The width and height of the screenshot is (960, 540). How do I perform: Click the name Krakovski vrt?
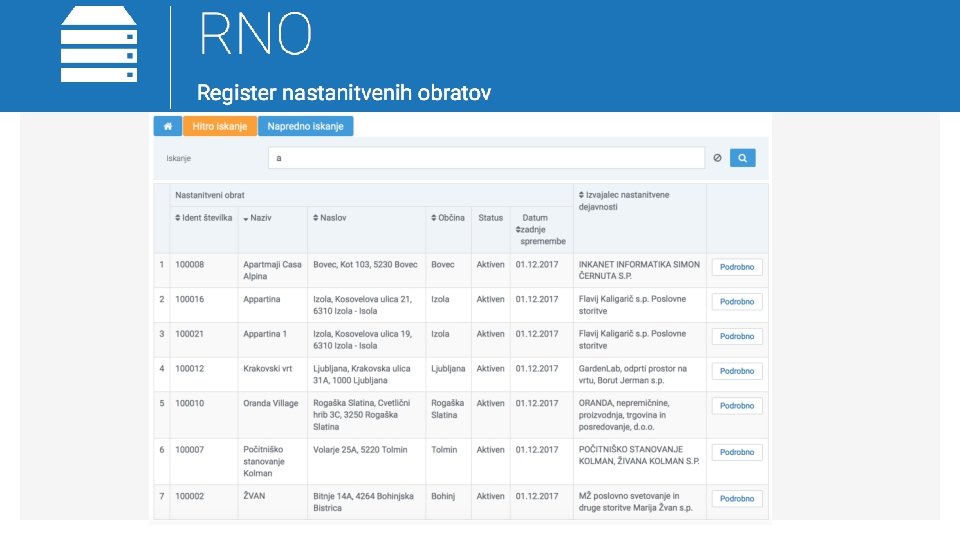[268, 369]
